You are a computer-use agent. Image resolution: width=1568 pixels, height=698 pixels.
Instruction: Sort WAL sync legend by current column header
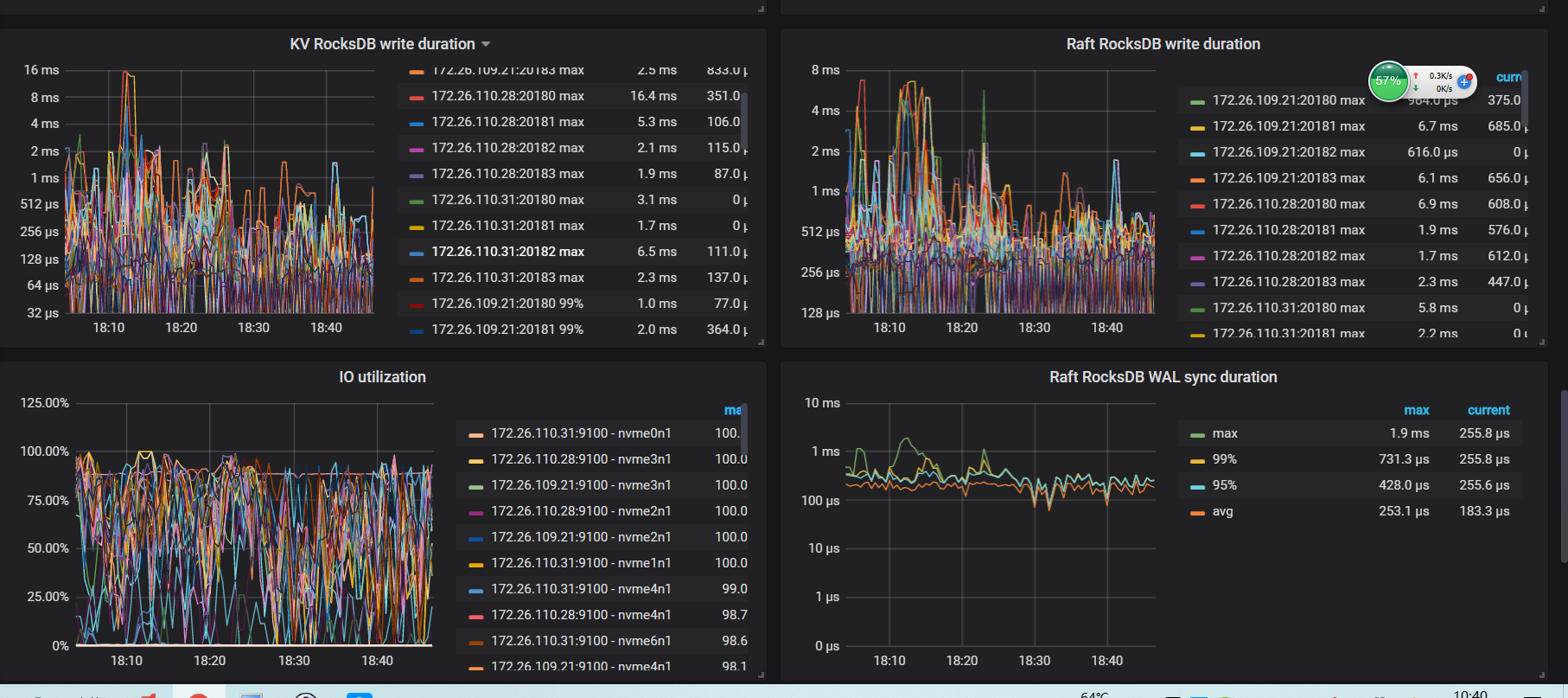(1488, 410)
